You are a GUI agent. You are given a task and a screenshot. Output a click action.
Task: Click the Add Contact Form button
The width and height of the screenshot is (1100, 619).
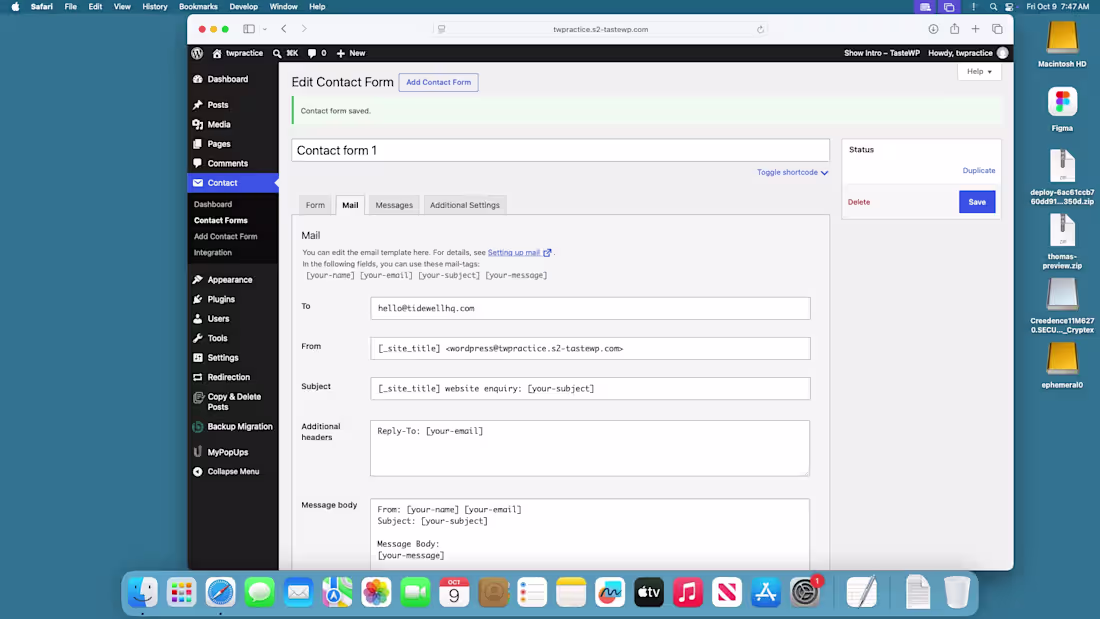pos(438,82)
